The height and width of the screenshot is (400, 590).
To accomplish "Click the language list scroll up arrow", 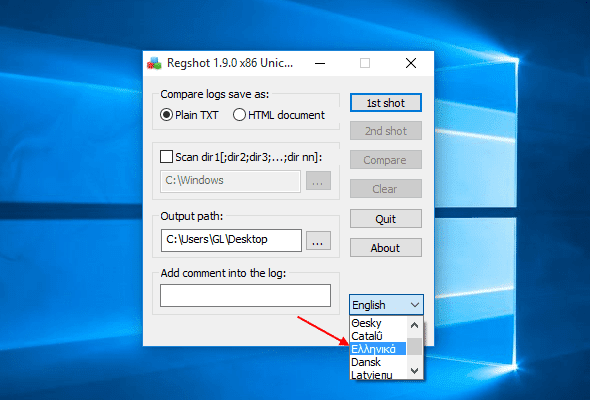I will coord(415,325).
